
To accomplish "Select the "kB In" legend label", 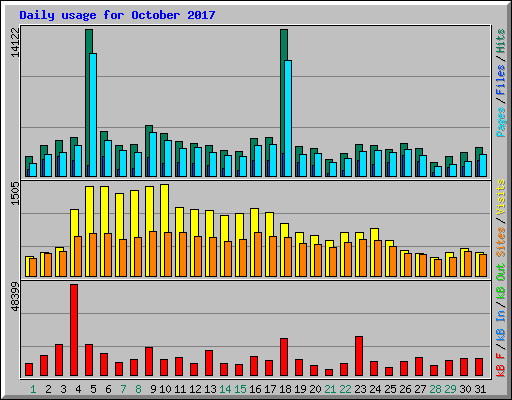I will coord(501,326).
